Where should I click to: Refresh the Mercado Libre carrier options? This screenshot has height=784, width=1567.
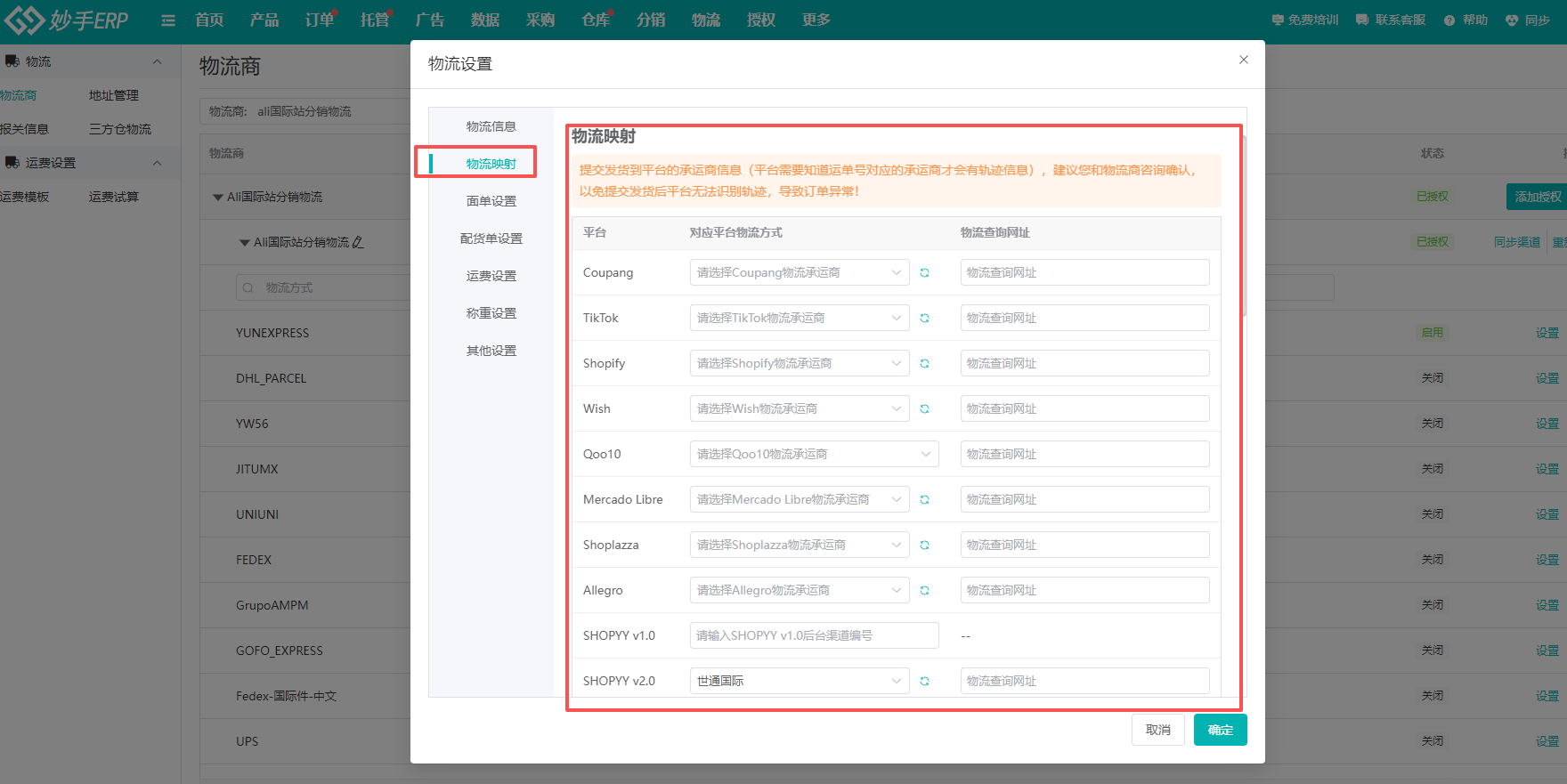pyautogui.click(x=924, y=500)
